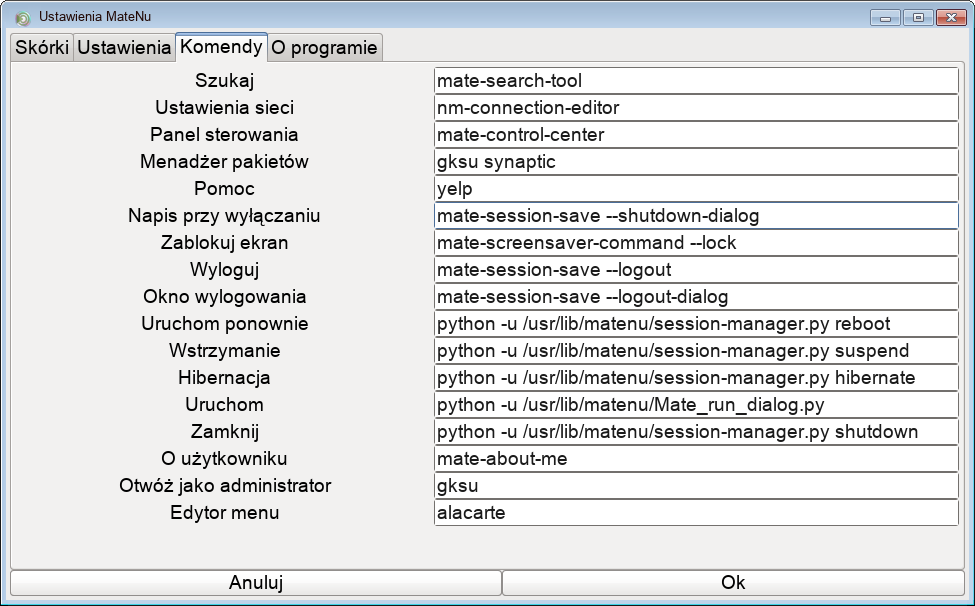Image resolution: width=975 pixels, height=606 pixels.
Task: Click the Zamknij shutdown command field
Action: (696, 432)
